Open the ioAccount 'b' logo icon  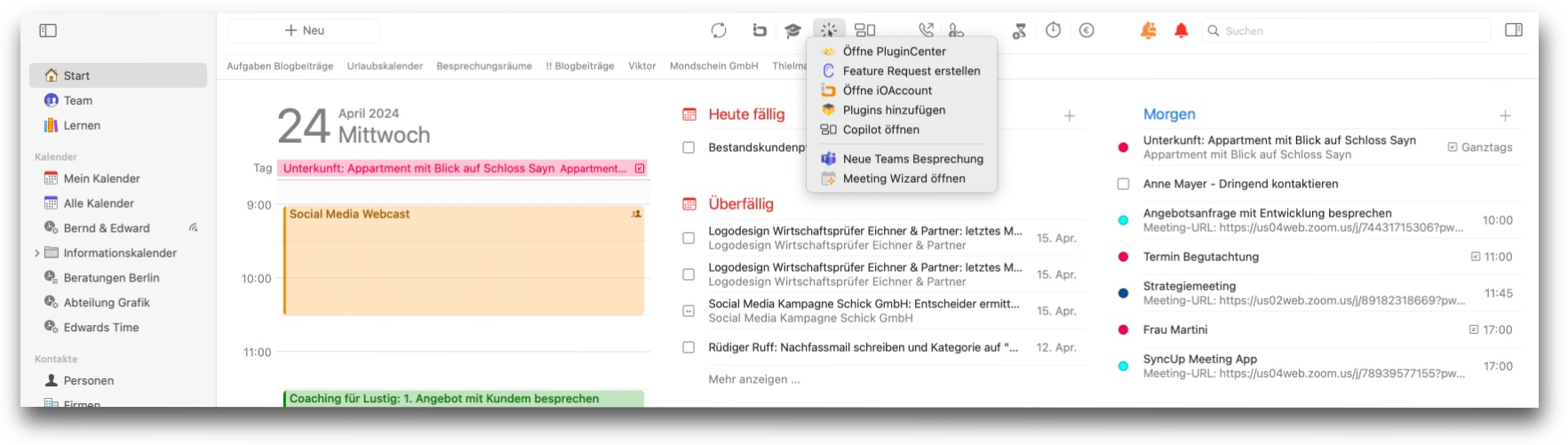point(759,30)
